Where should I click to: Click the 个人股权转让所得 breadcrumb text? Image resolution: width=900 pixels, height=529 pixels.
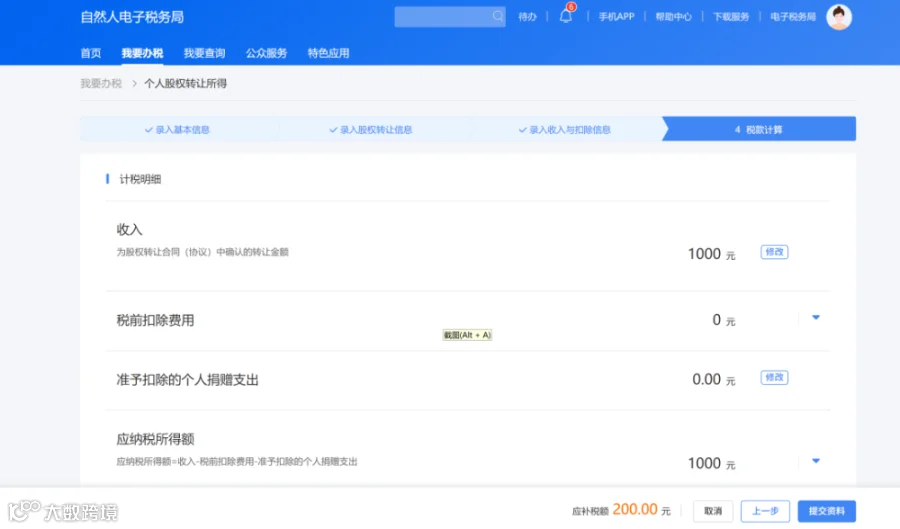[185, 84]
